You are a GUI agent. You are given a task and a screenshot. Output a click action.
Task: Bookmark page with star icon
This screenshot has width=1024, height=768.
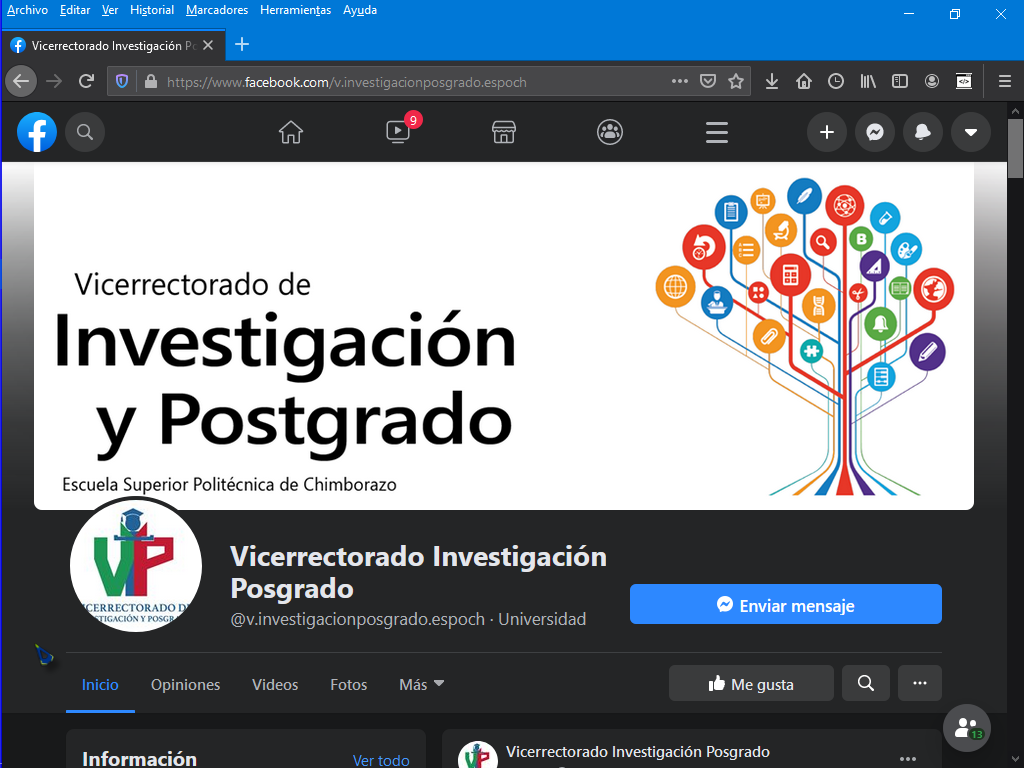pyautogui.click(x=736, y=82)
